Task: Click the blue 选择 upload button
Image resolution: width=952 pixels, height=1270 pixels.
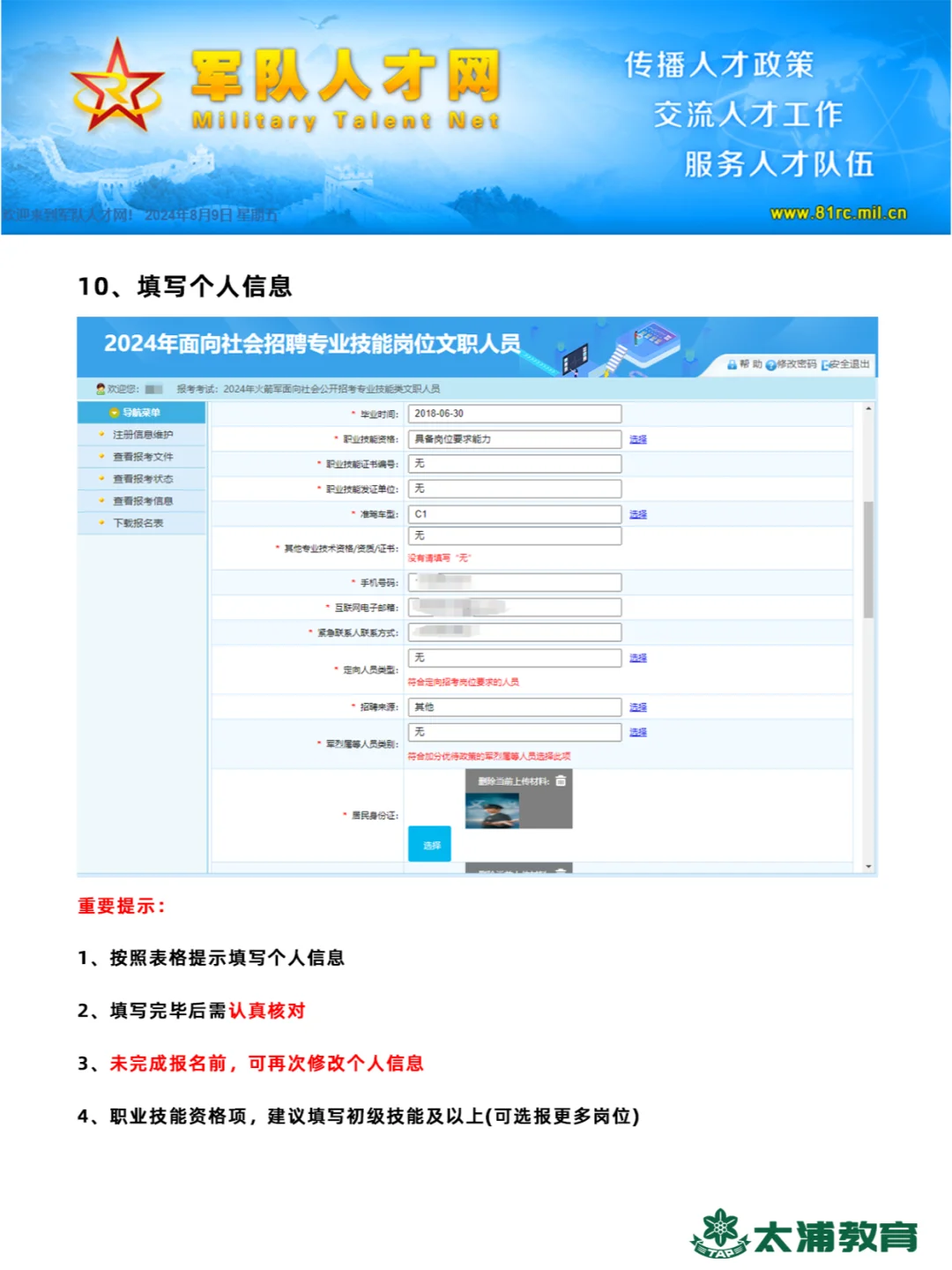Action: click(429, 844)
